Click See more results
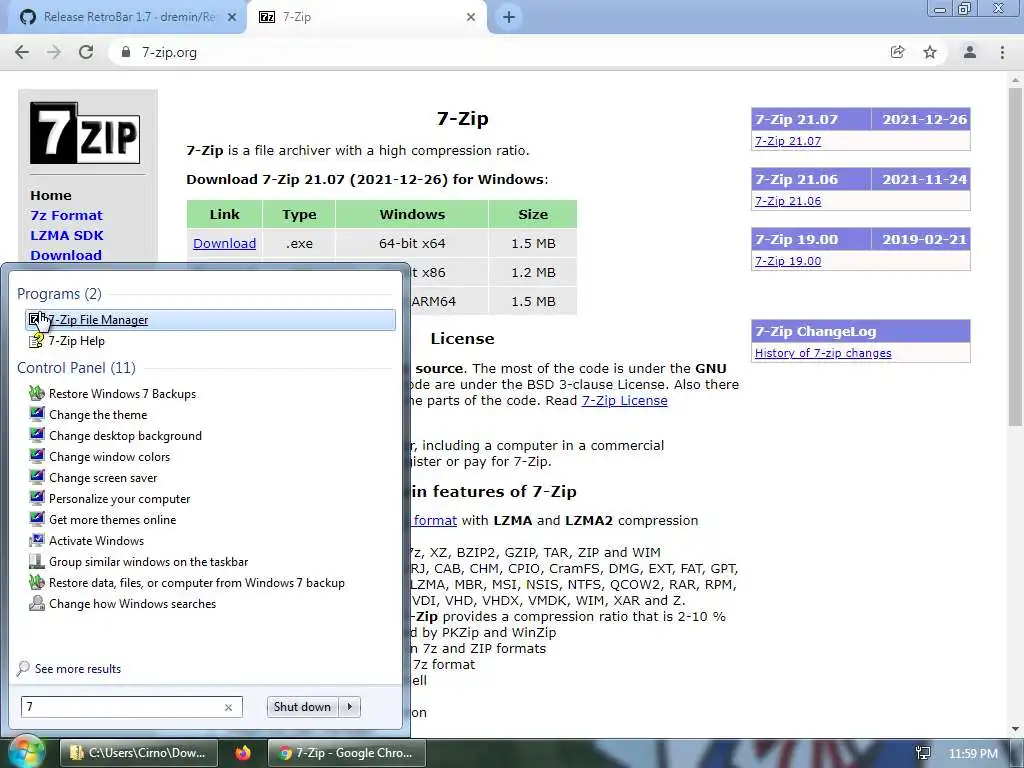The height and width of the screenshot is (768, 1024). pos(69,669)
